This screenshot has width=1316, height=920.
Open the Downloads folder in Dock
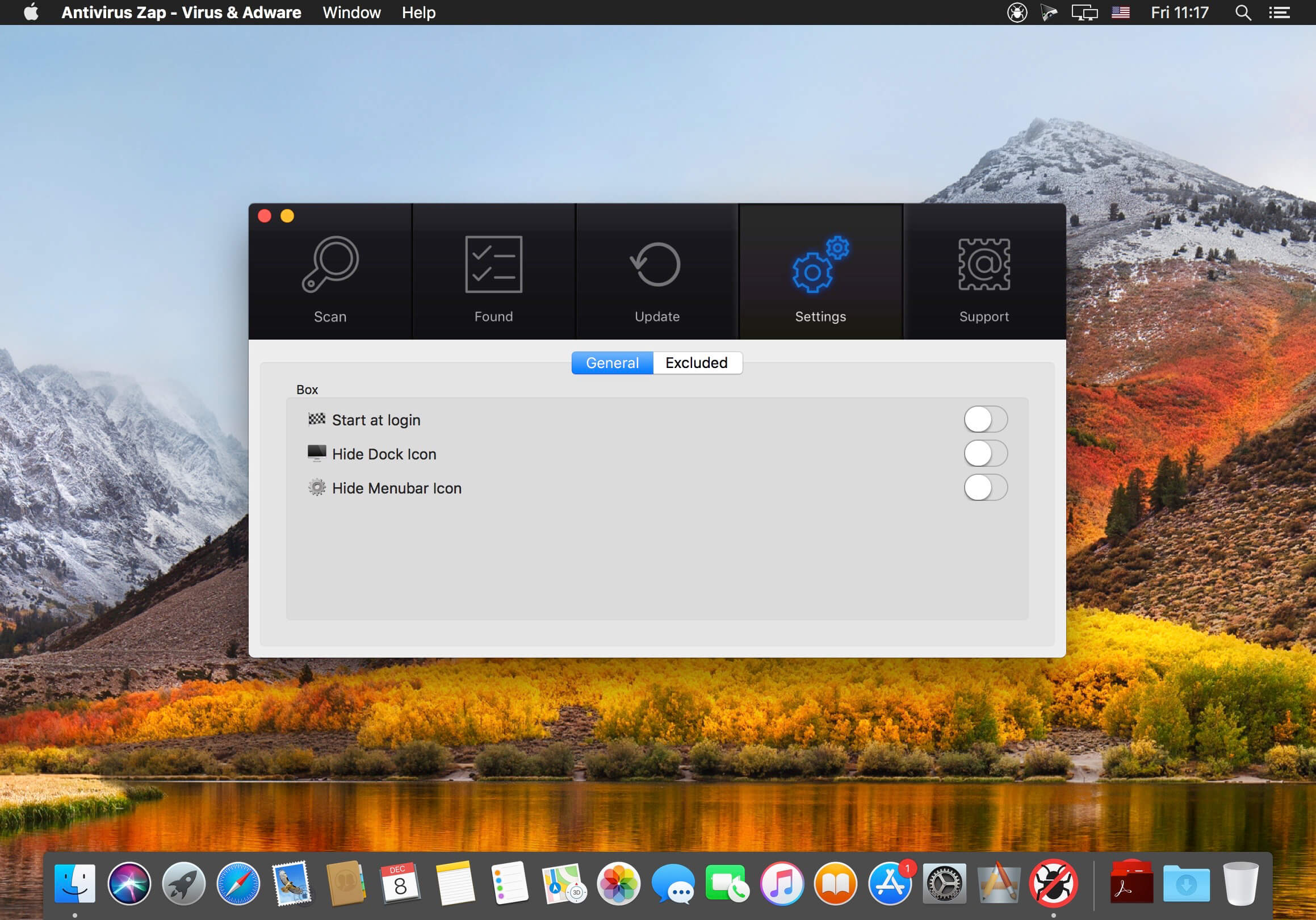click(x=1186, y=883)
